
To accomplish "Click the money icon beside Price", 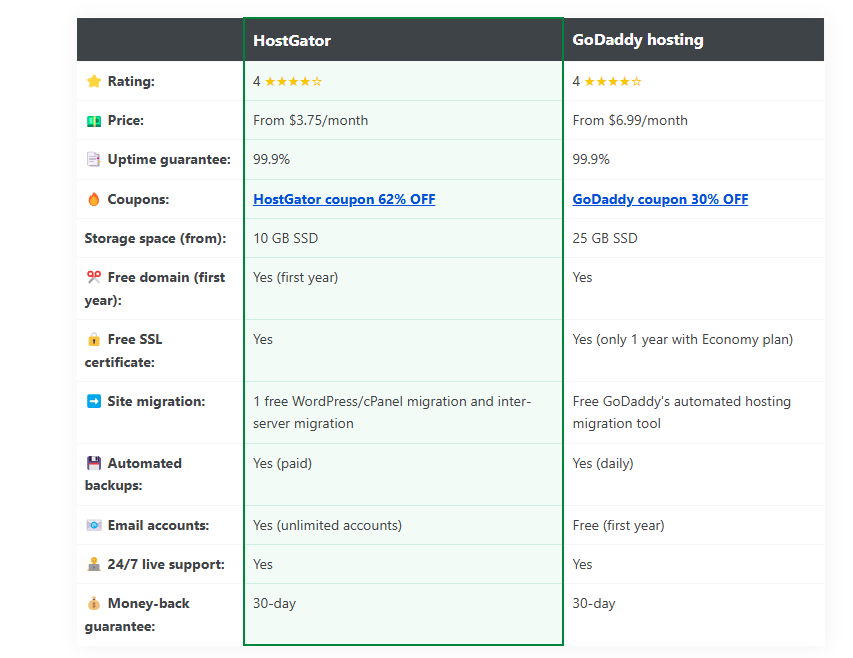I will pos(94,120).
